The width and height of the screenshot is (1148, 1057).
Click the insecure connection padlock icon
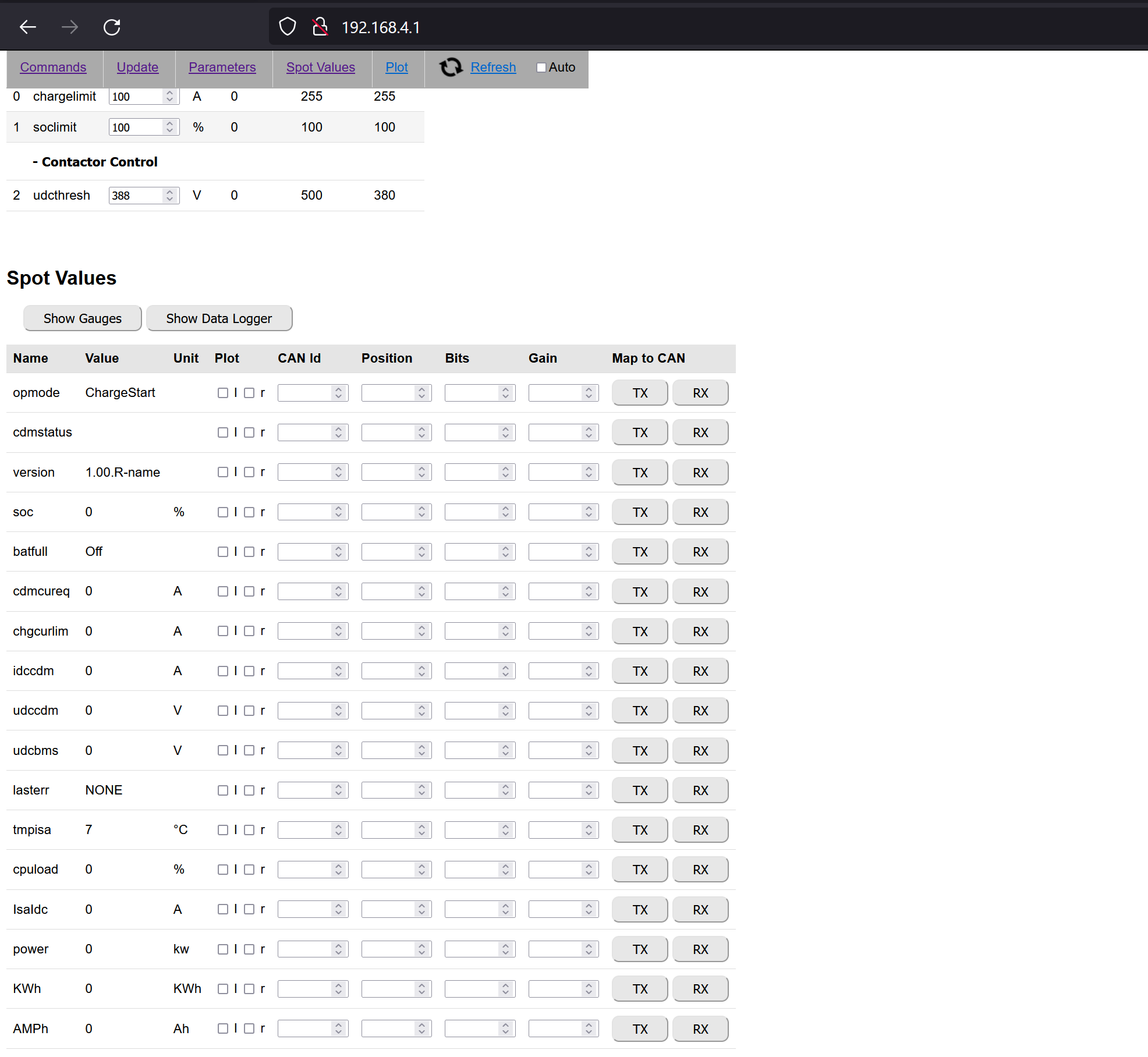tap(320, 27)
